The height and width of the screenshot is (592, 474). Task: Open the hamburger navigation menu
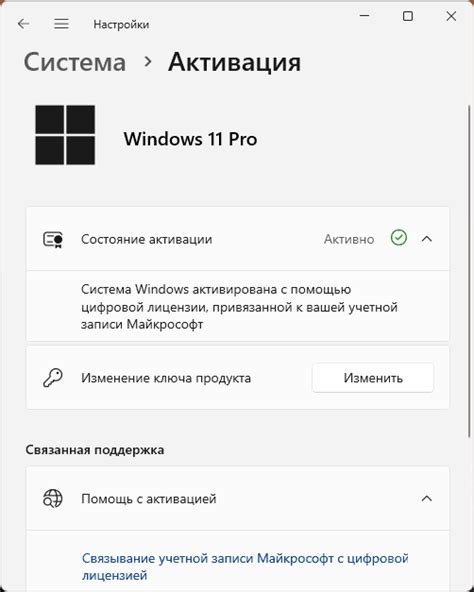tap(61, 24)
